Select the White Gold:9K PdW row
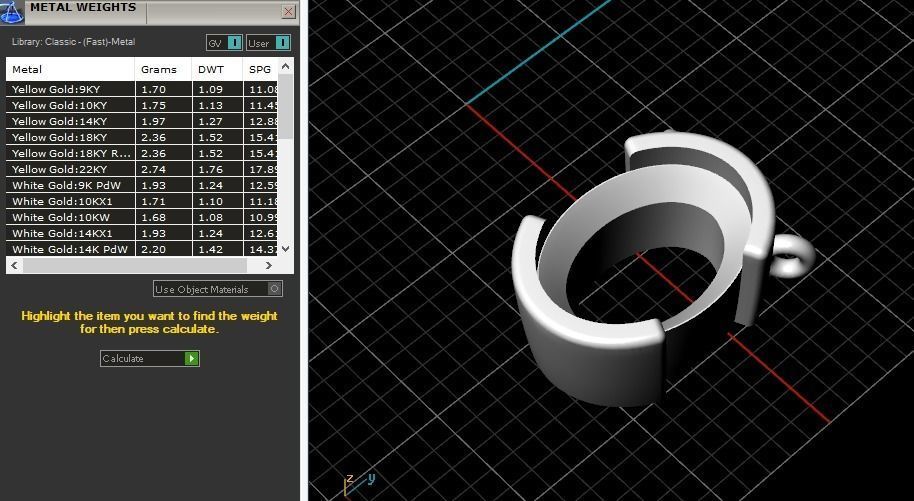Viewport: 914px width, 501px height. click(142, 185)
